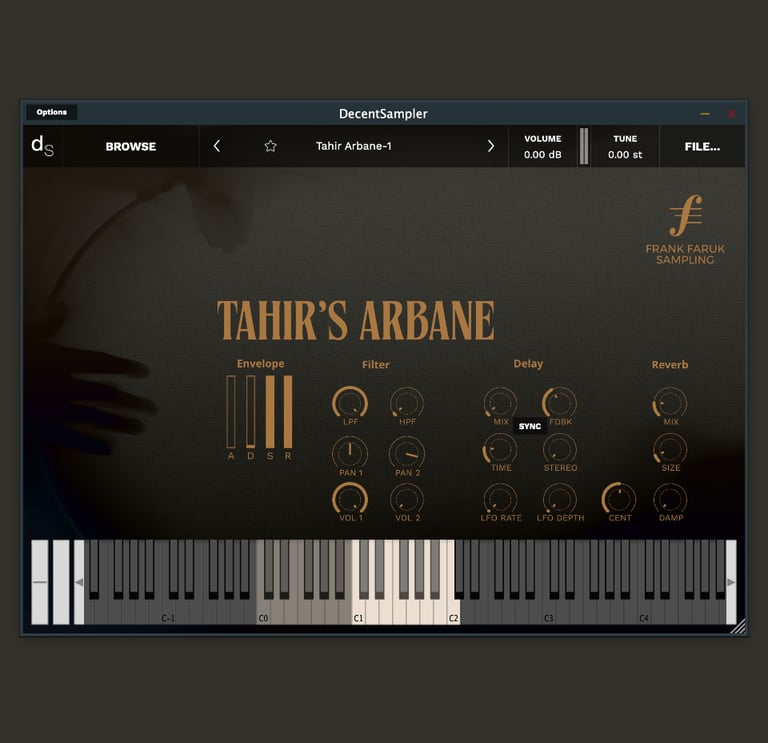Click the LFO DEPTH knob

point(559,500)
